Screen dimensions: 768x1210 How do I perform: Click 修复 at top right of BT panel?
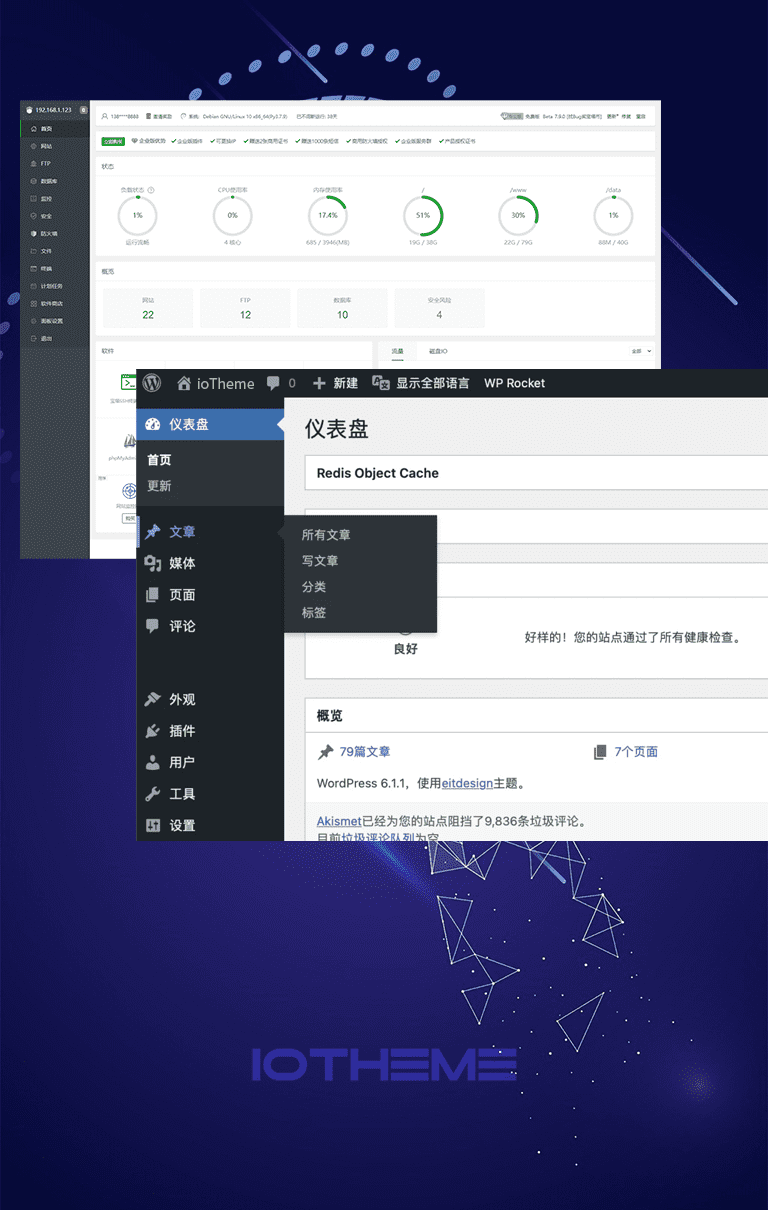point(626,116)
